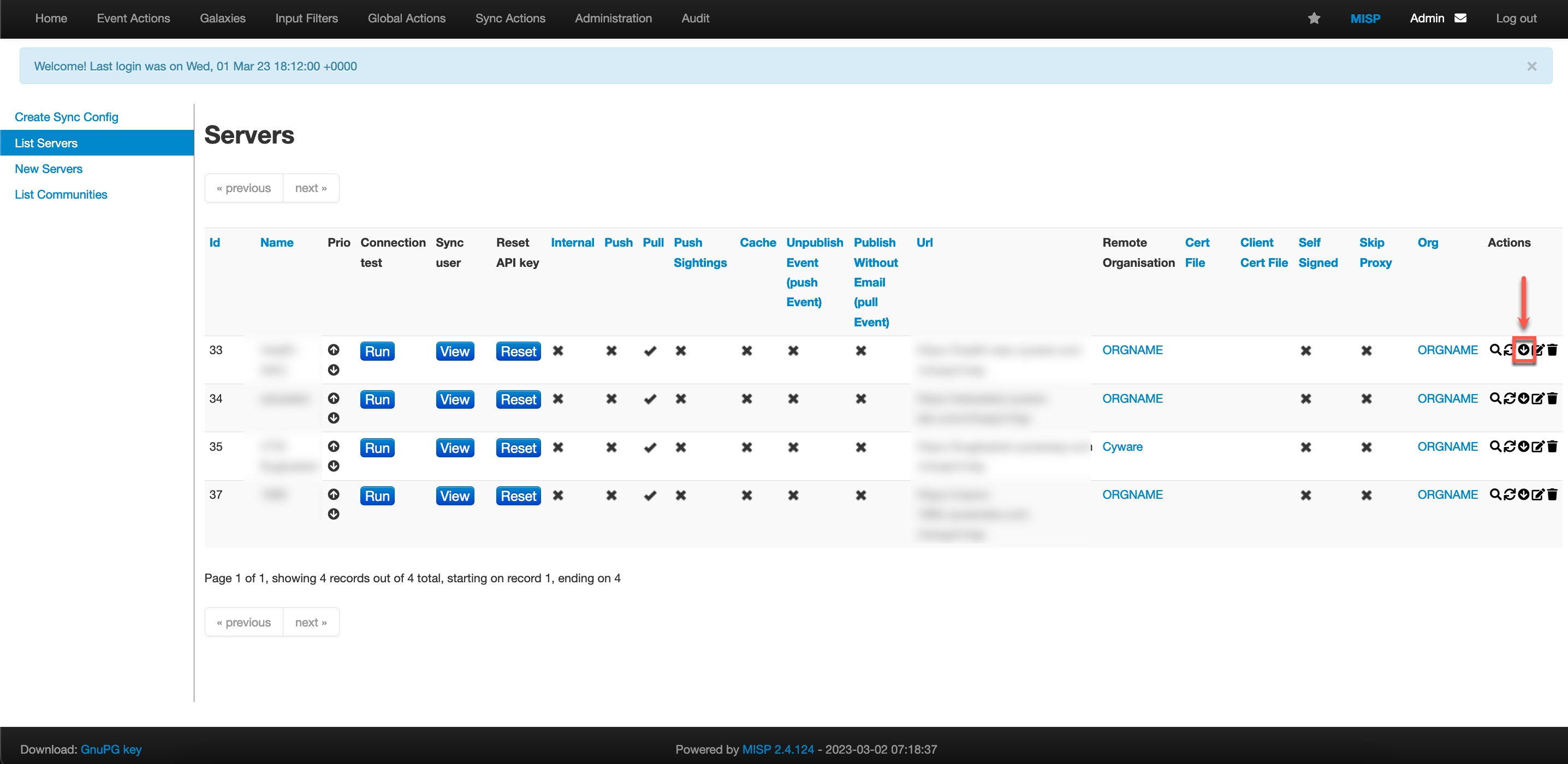
Task: Reset API key for server 35
Action: coord(518,447)
